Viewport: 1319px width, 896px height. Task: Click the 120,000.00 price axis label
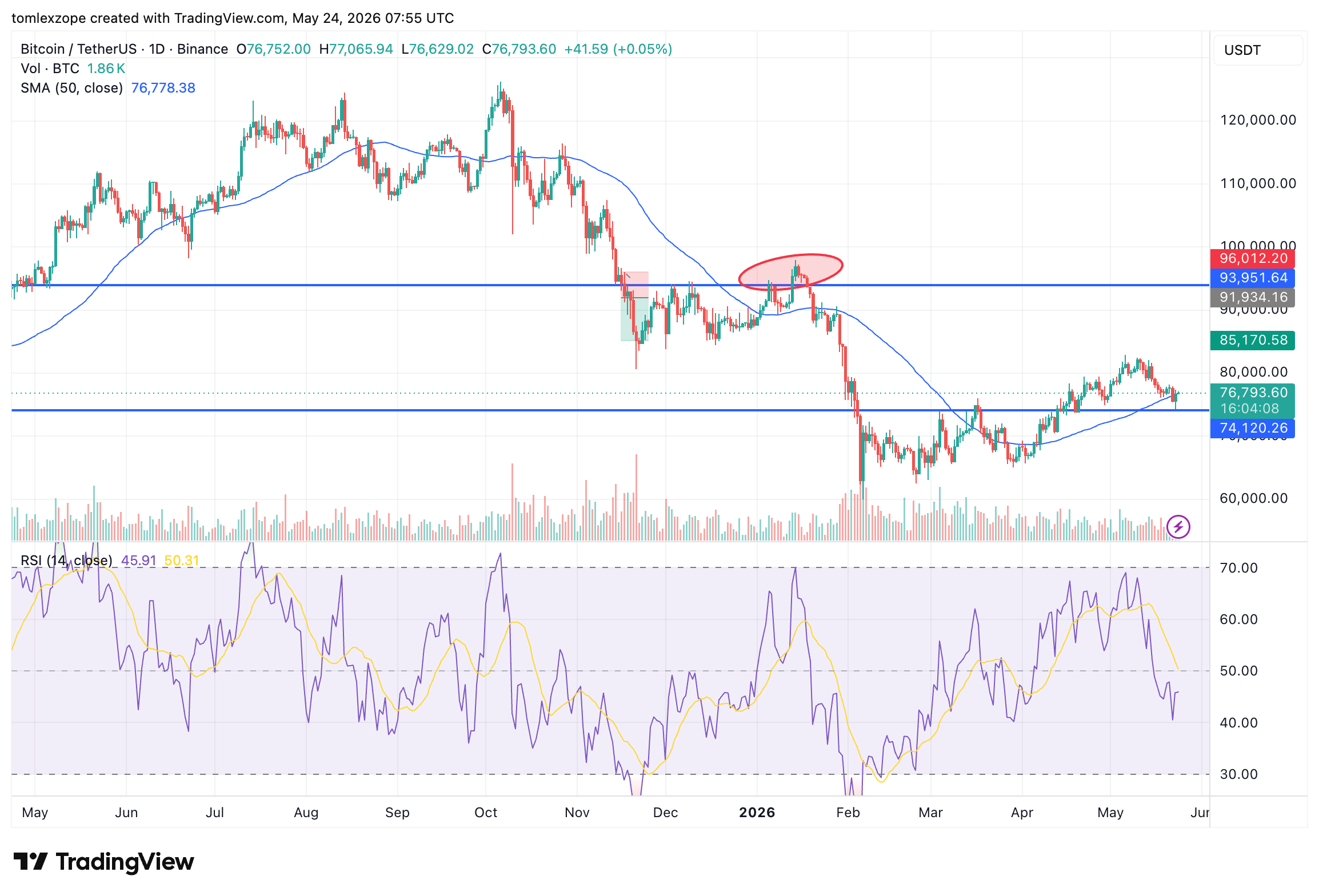pyautogui.click(x=1258, y=120)
